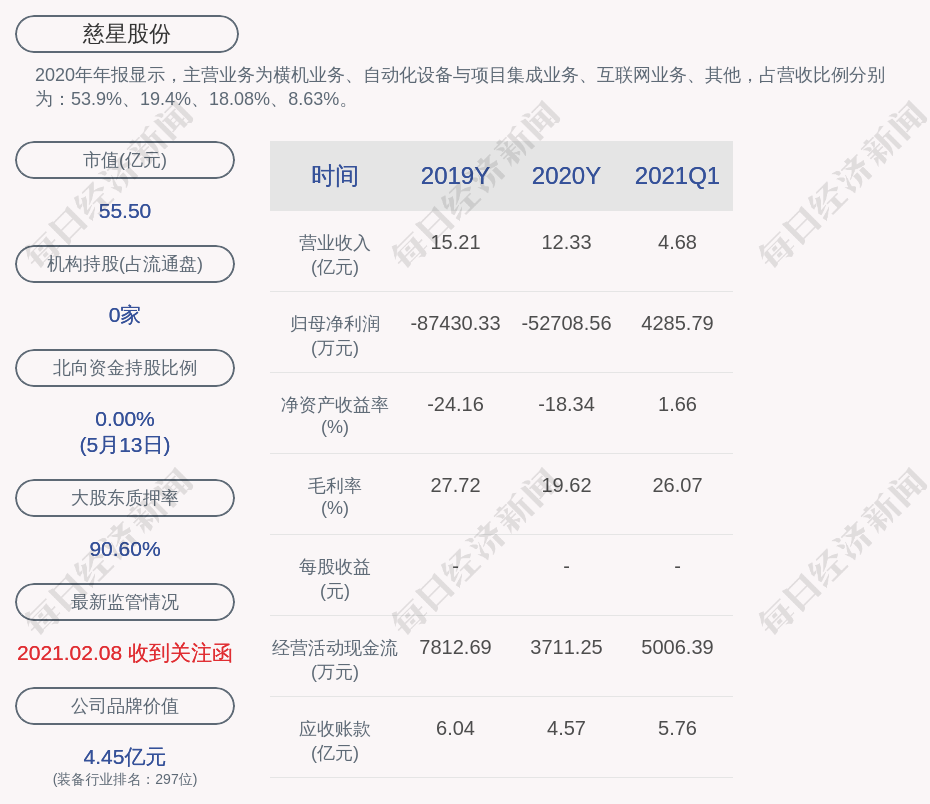Select the 大股东质押率 pill
This screenshot has width=930, height=804.
125,497
